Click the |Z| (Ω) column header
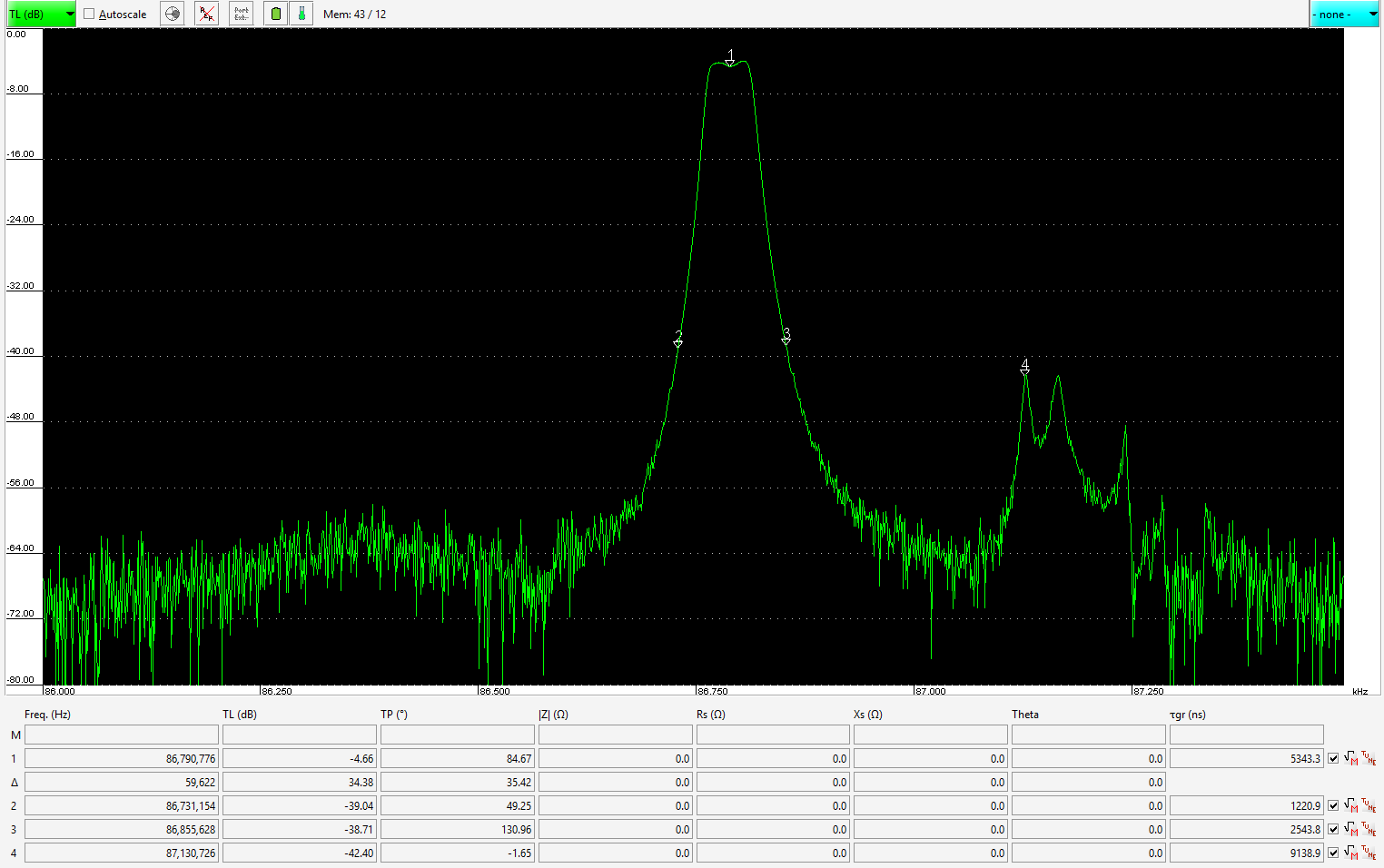 pos(553,715)
